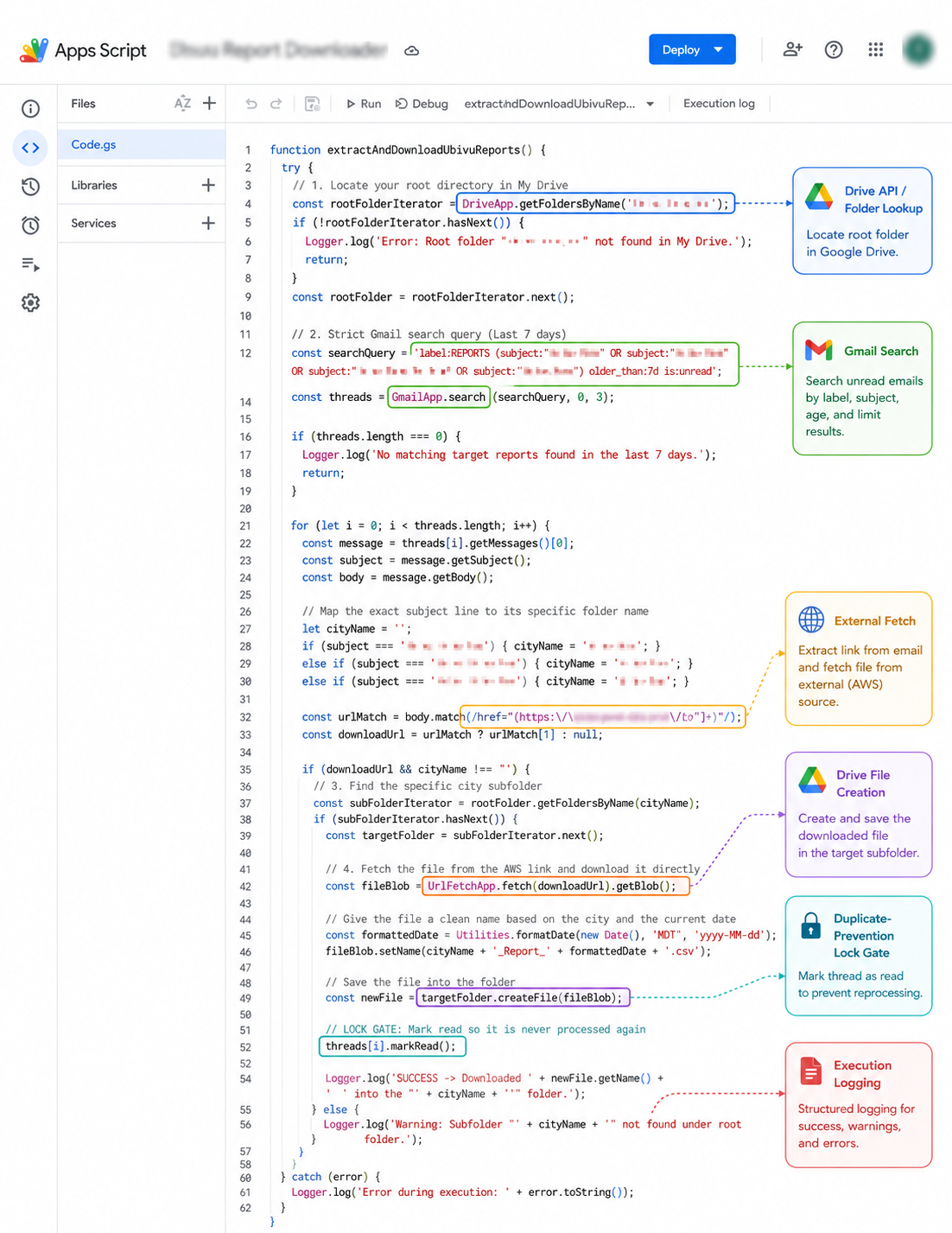Click the 'Search unread emails' card description
The width and height of the screenshot is (952, 1233).
(x=864, y=406)
